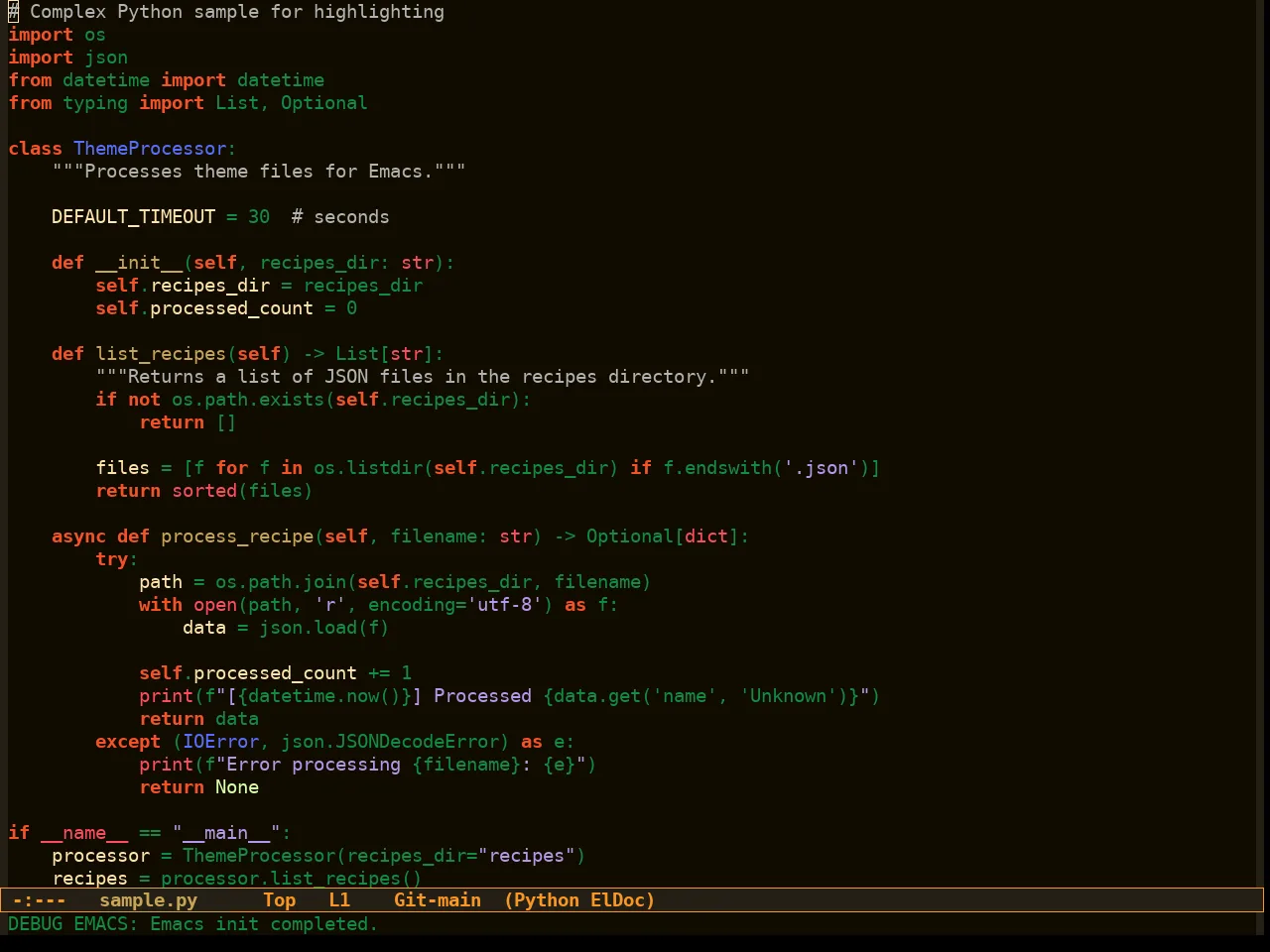Screen dimensions: 1270x952
Task: Click 'datetime.now()' inside the print f-string
Action: [x=324, y=696]
